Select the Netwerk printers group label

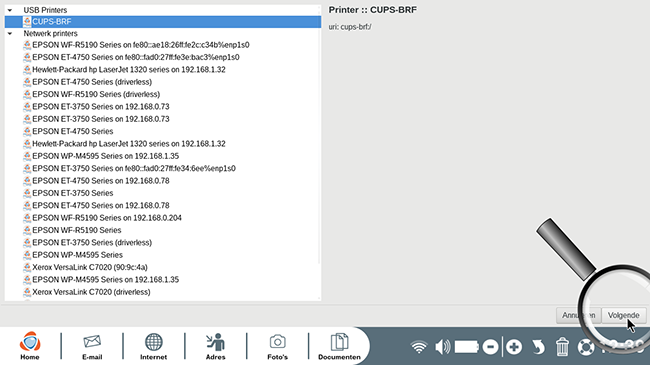click(51, 34)
